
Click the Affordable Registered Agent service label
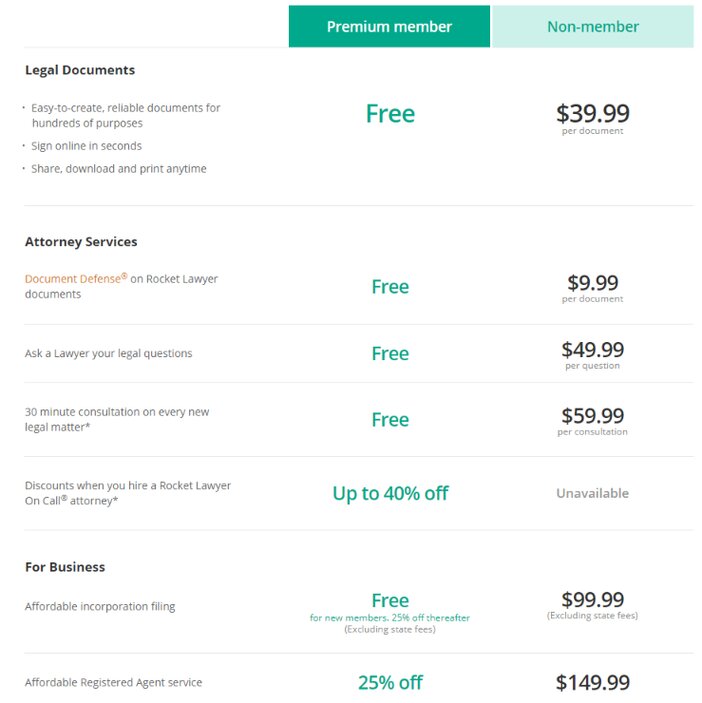pyautogui.click(x=113, y=682)
